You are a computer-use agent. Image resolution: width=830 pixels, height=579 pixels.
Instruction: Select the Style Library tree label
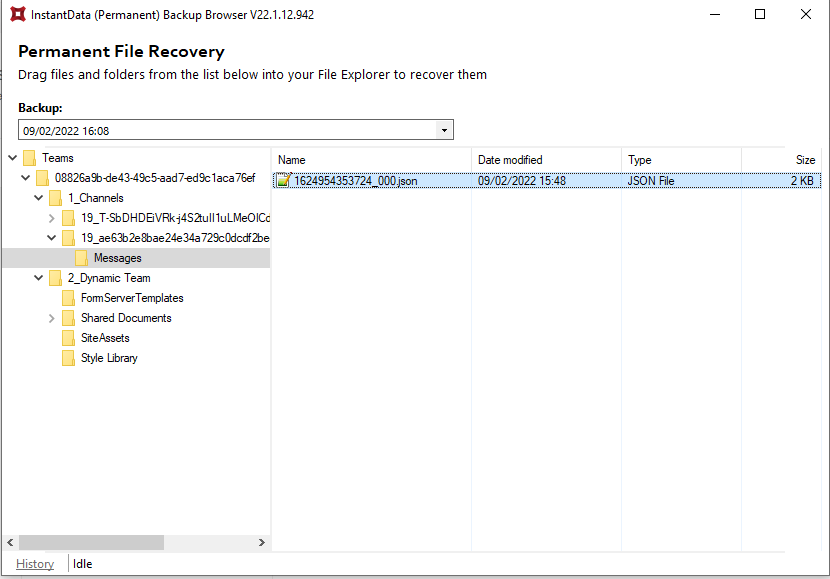(x=109, y=358)
